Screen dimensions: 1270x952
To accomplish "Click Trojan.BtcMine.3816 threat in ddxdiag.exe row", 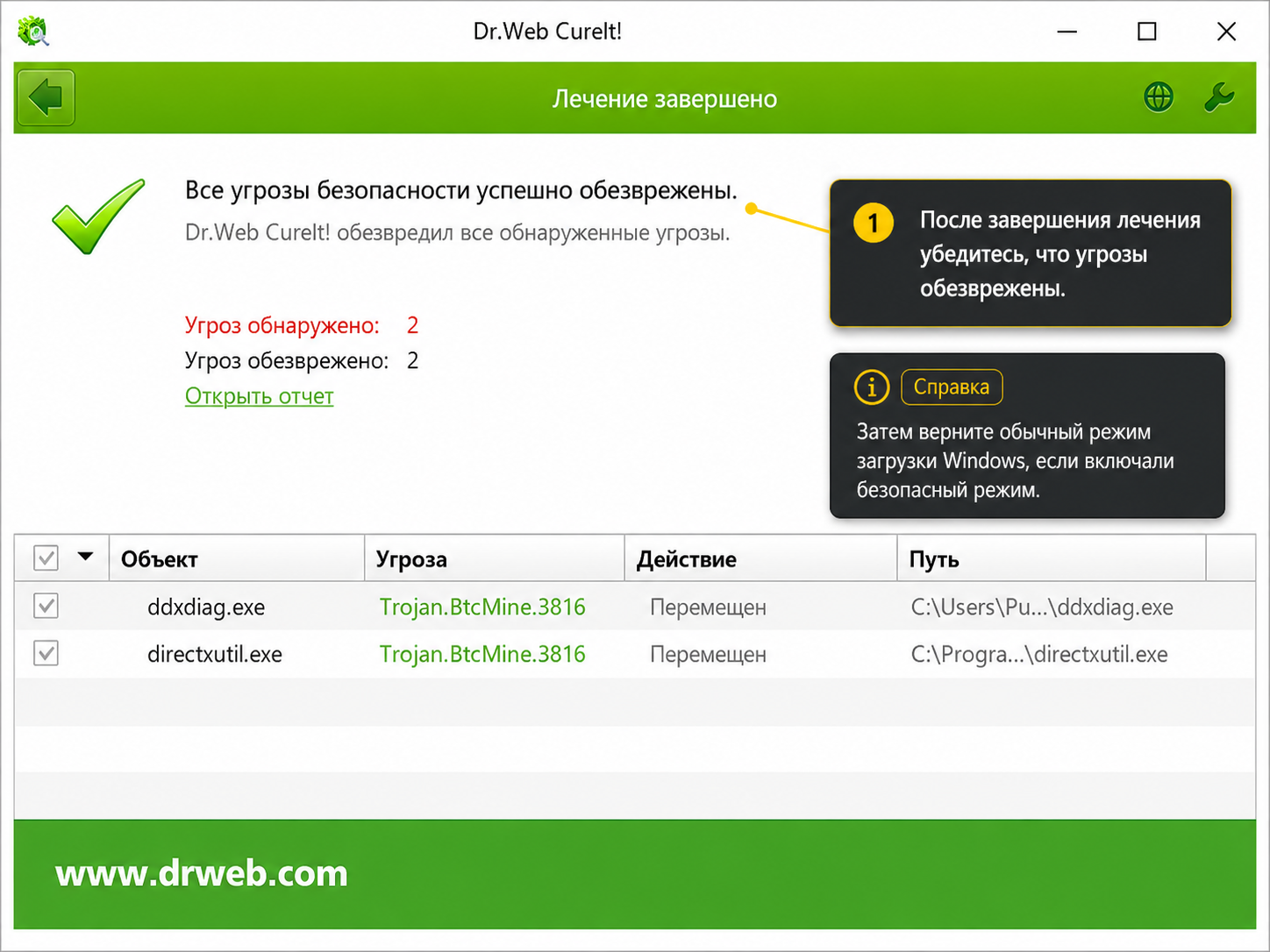I will (x=482, y=607).
